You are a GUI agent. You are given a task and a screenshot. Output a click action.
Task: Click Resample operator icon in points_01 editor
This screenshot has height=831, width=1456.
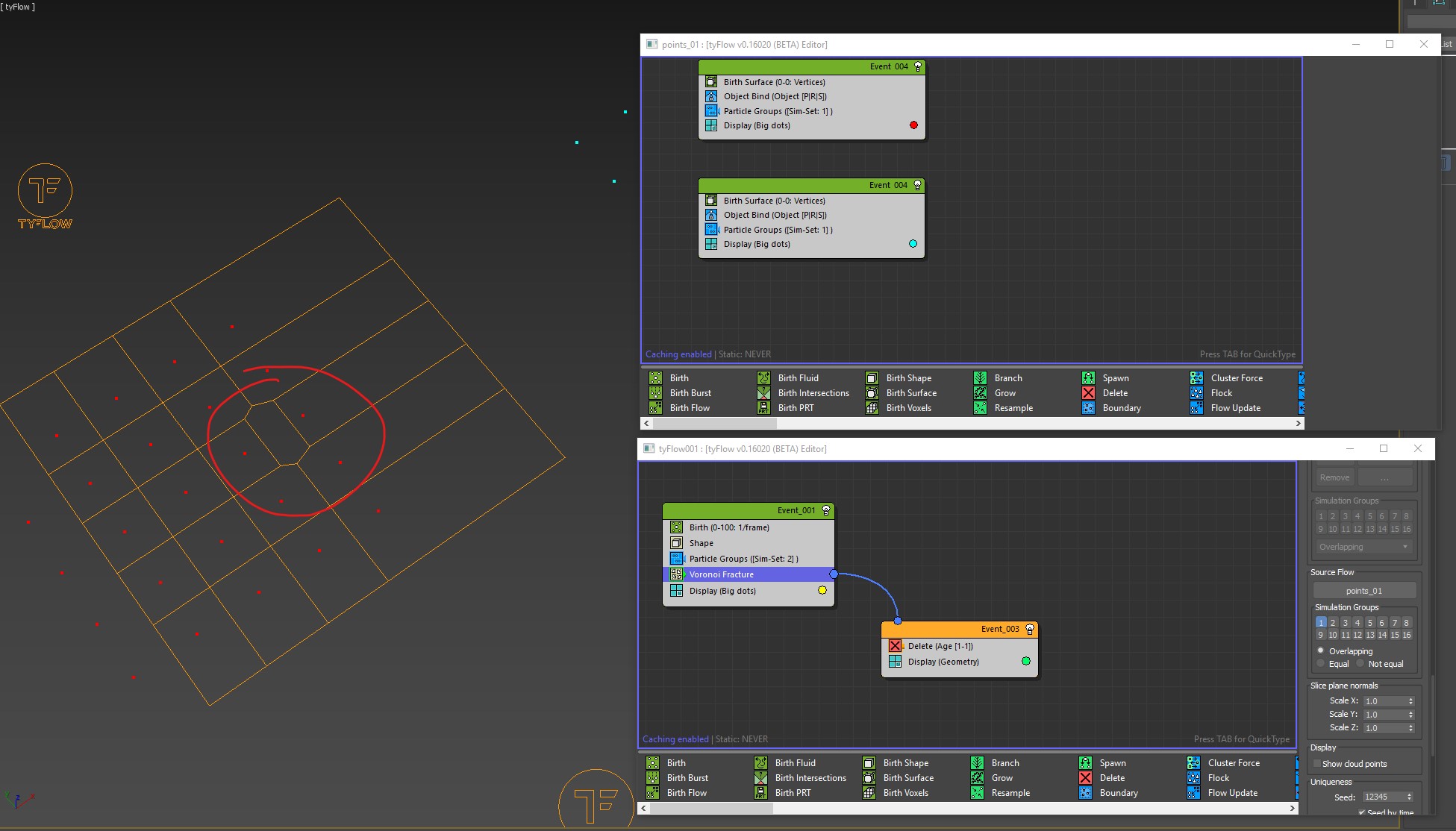pos(980,408)
